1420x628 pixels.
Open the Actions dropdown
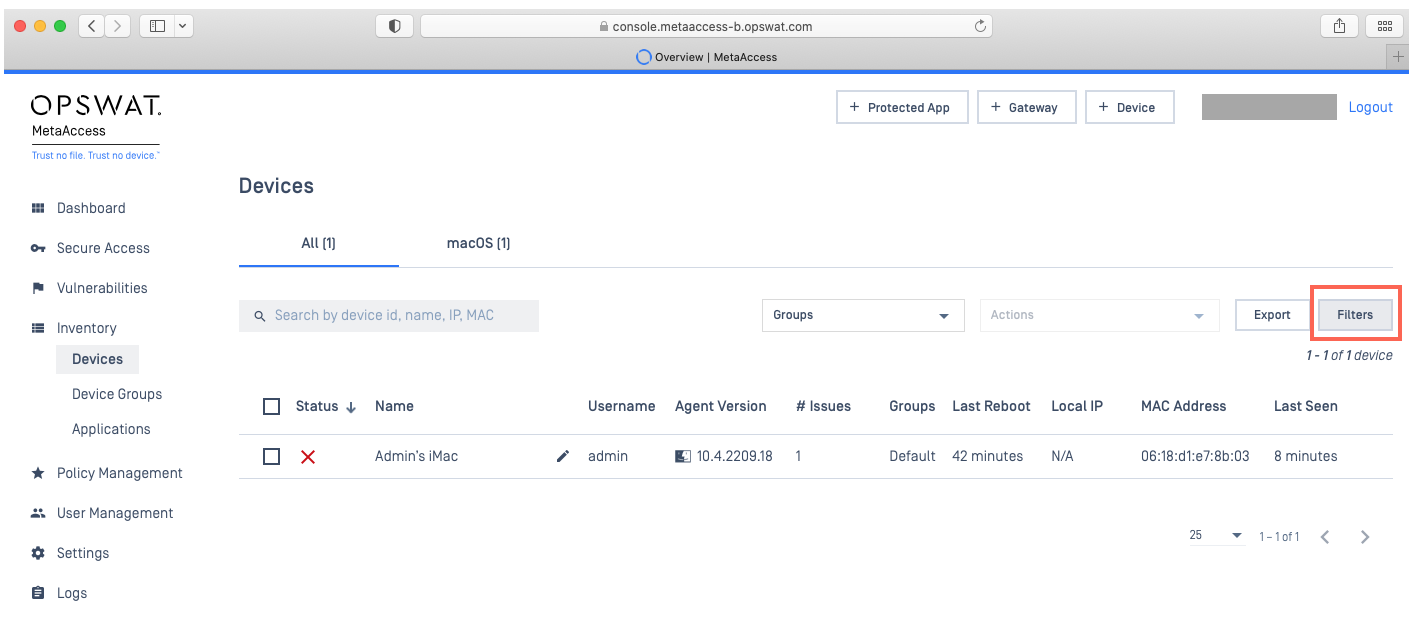click(1100, 315)
